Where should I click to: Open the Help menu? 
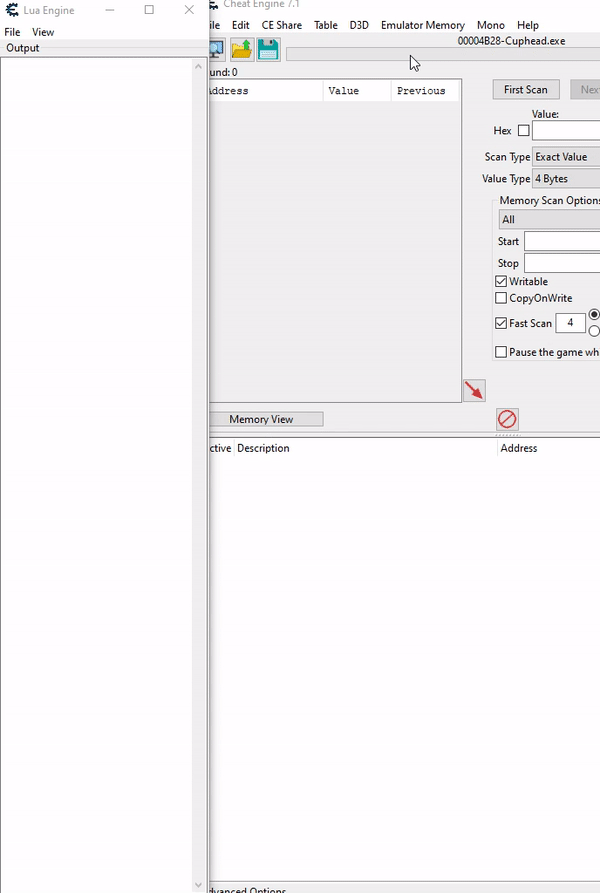coord(528,25)
